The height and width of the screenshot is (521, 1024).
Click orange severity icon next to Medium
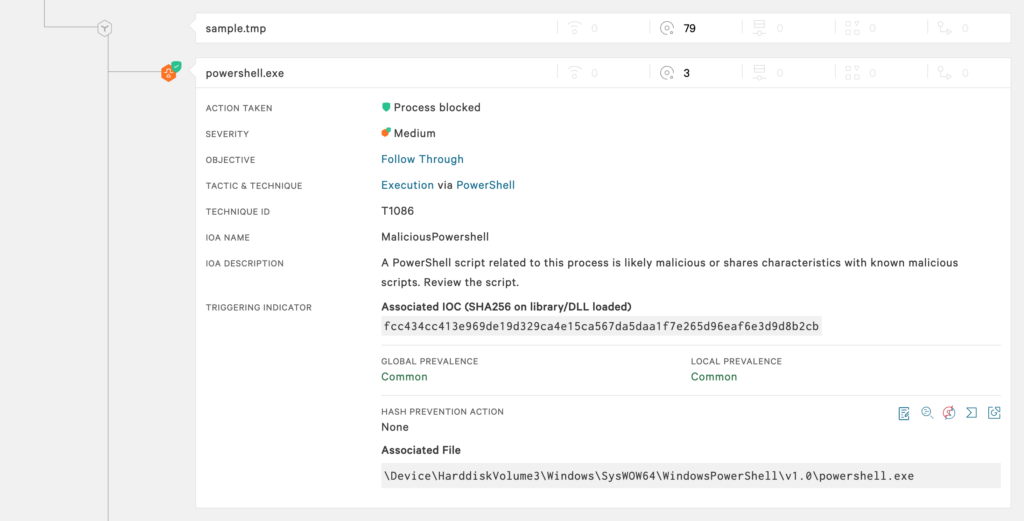click(386, 133)
